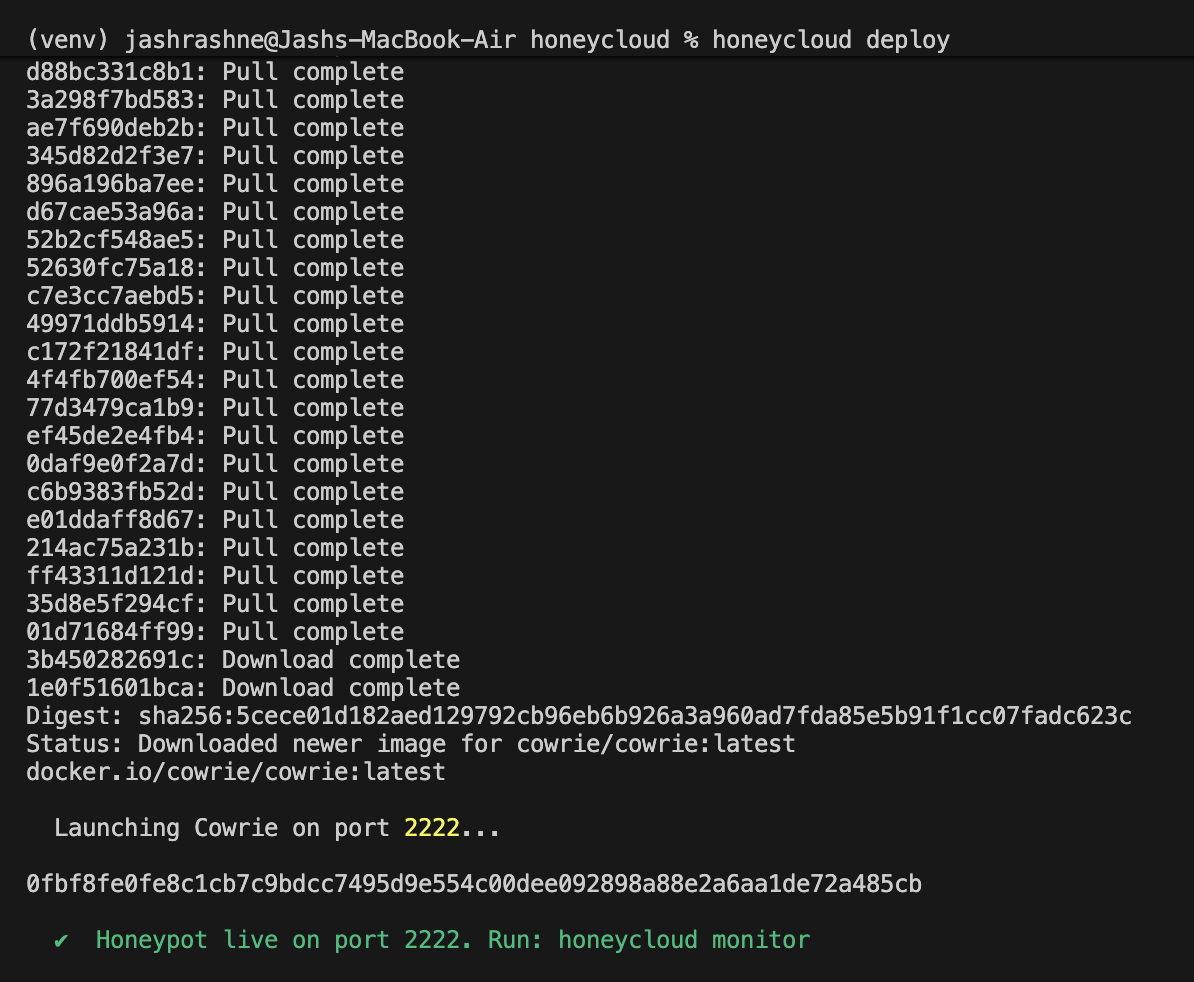Select line 'e01ddaff8d67: Pull complete'
Image resolution: width=1194 pixels, height=982 pixels.
215,520
